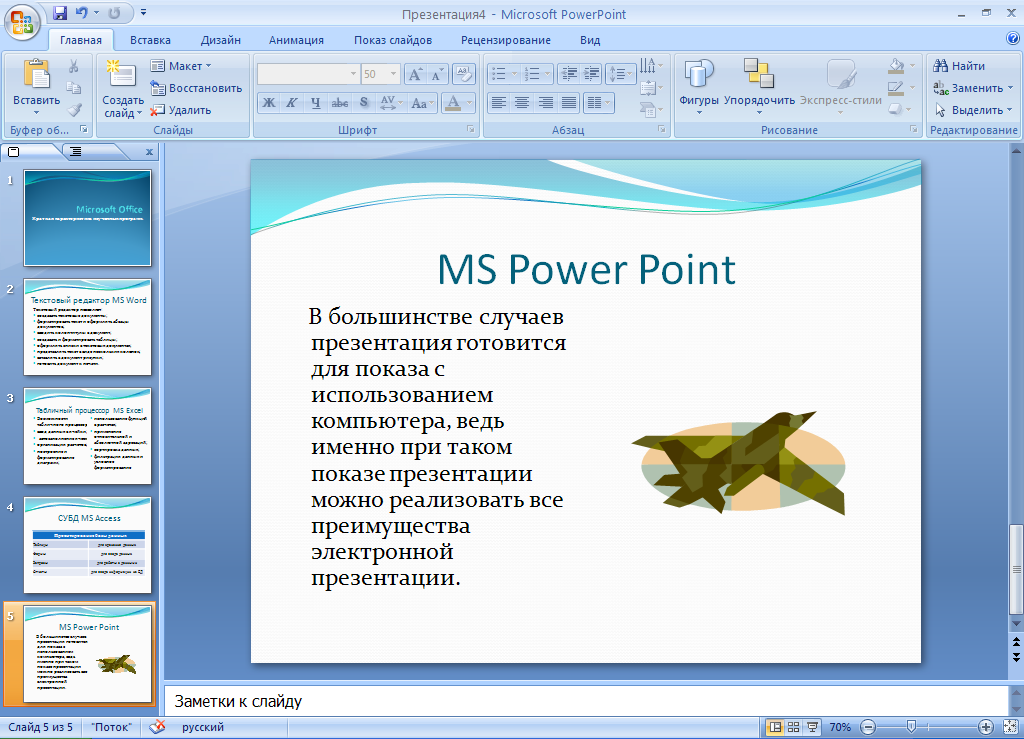Start slide show from status bar icon
Viewport: 1024px width, 739px height.
tap(812, 727)
